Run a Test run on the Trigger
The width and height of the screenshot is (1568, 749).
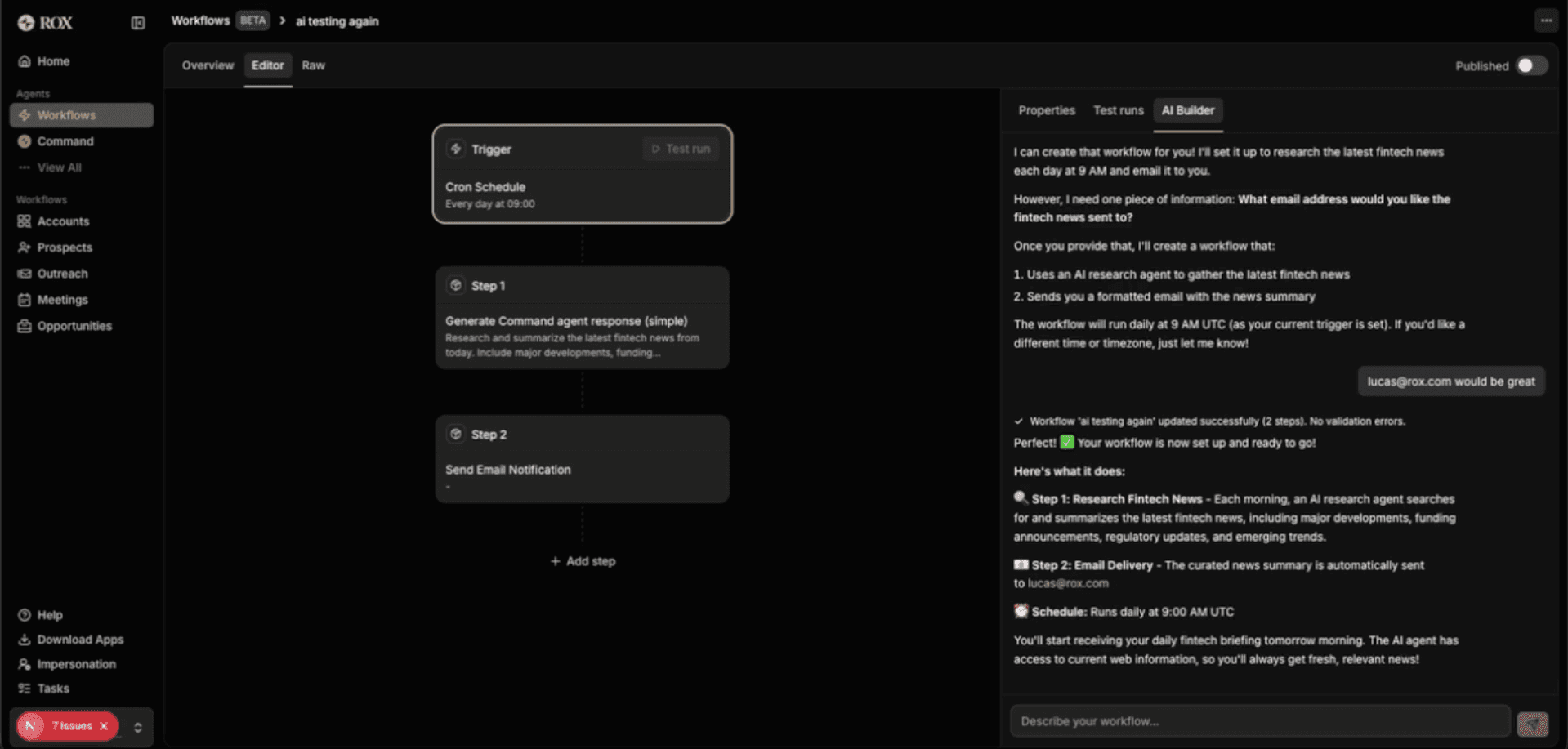(681, 149)
